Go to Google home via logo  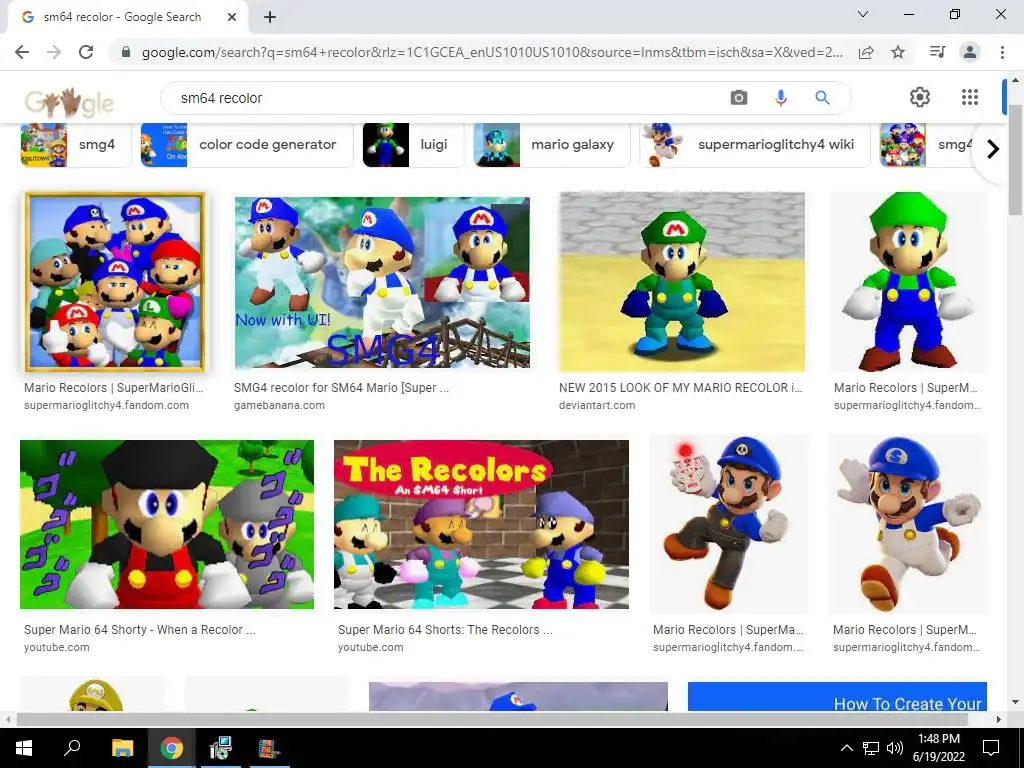tap(69, 101)
